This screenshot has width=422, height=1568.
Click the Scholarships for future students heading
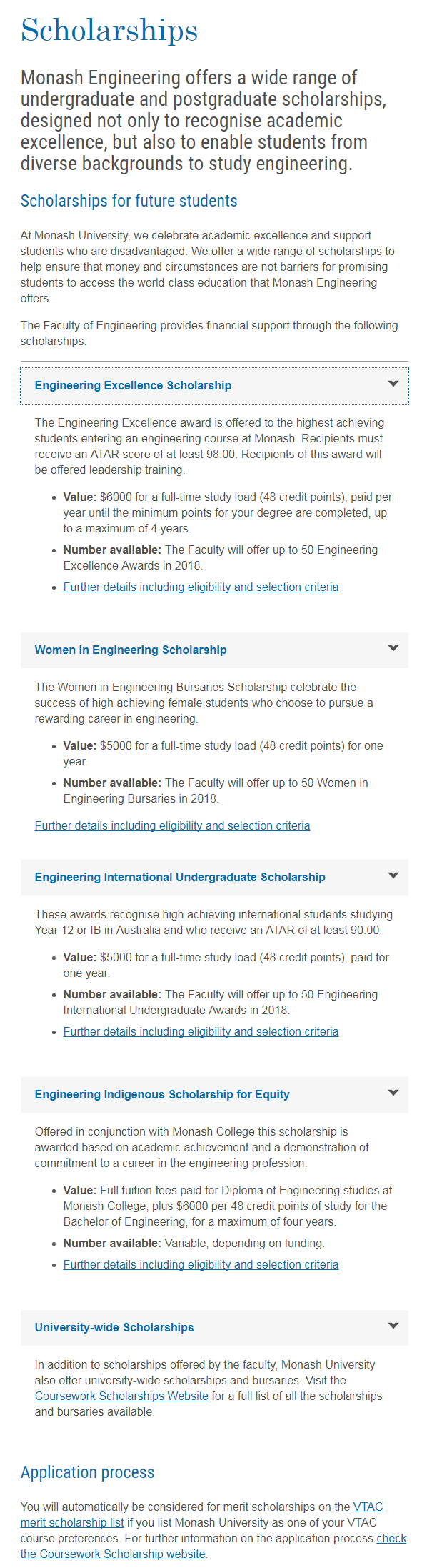[129, 201]
